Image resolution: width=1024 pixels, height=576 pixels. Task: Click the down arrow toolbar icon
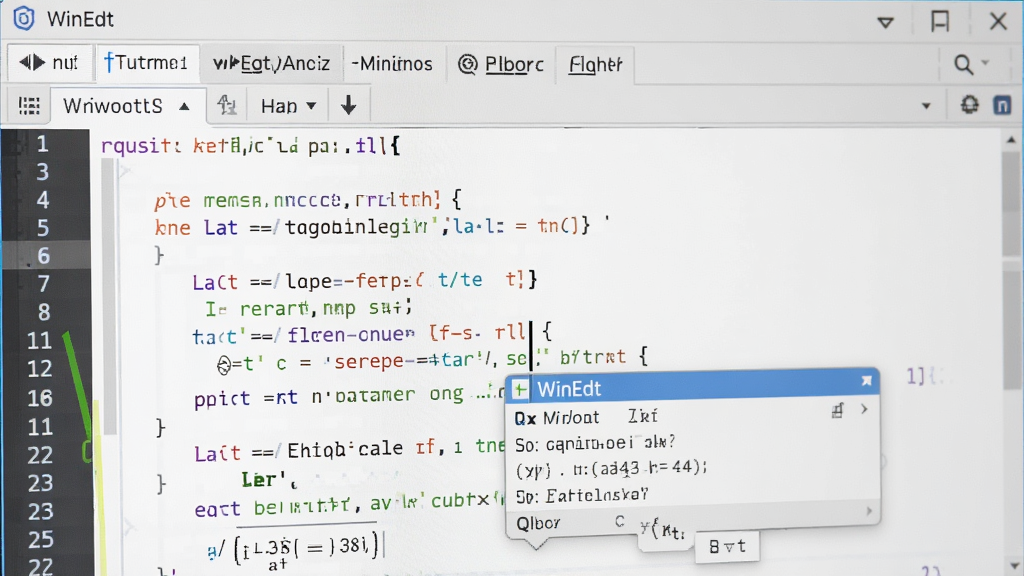point(349,105)
